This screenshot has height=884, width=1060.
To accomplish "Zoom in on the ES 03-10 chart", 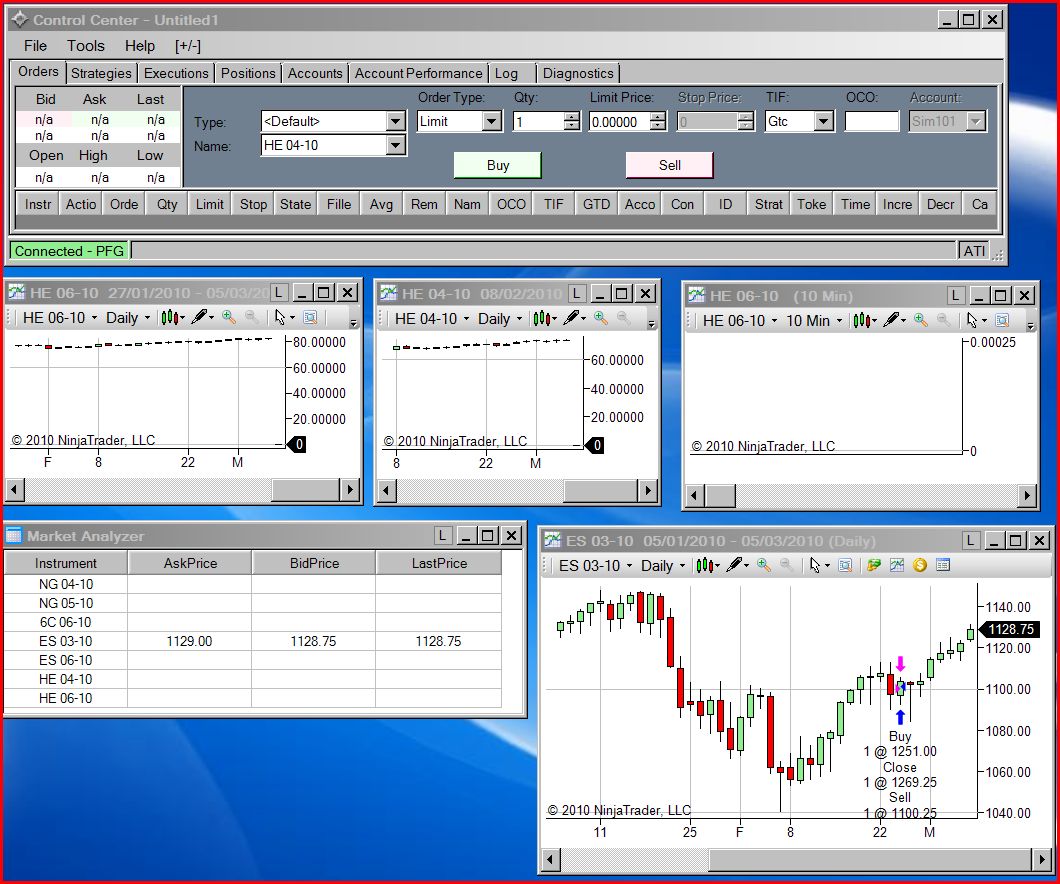I will tap(764, 566).
